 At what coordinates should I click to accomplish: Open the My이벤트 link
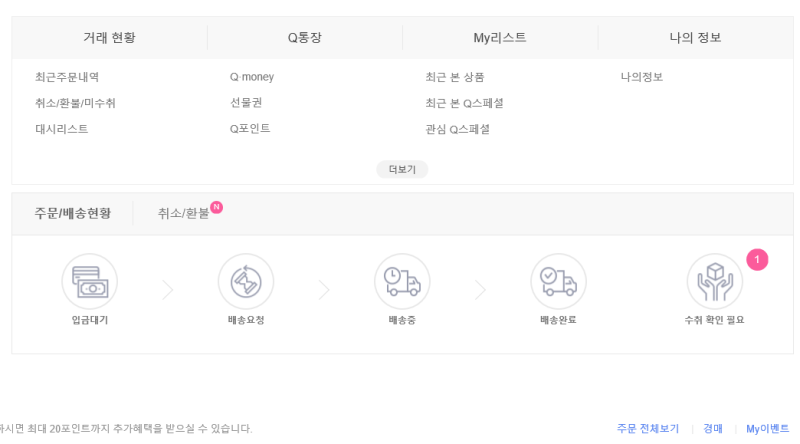tap(767, 429)
